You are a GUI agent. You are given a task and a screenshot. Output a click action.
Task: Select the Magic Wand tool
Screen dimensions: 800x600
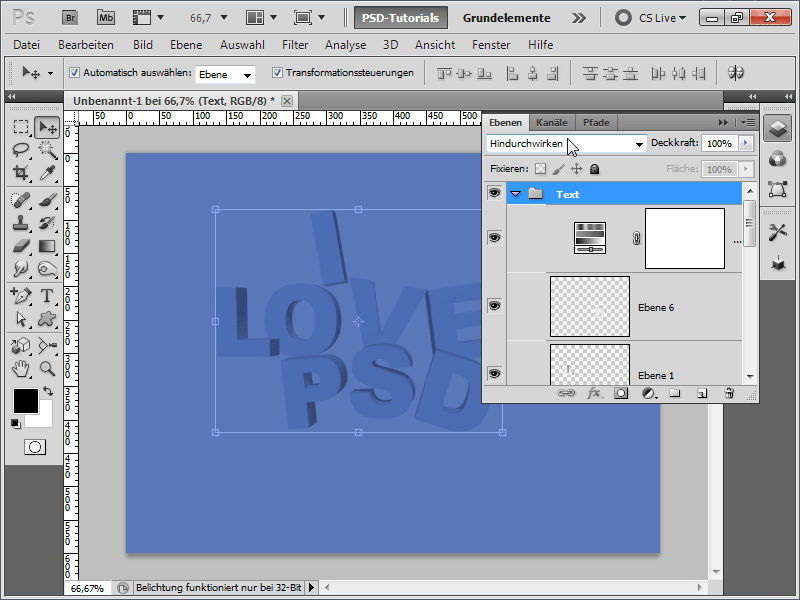(x=47, y=149)
